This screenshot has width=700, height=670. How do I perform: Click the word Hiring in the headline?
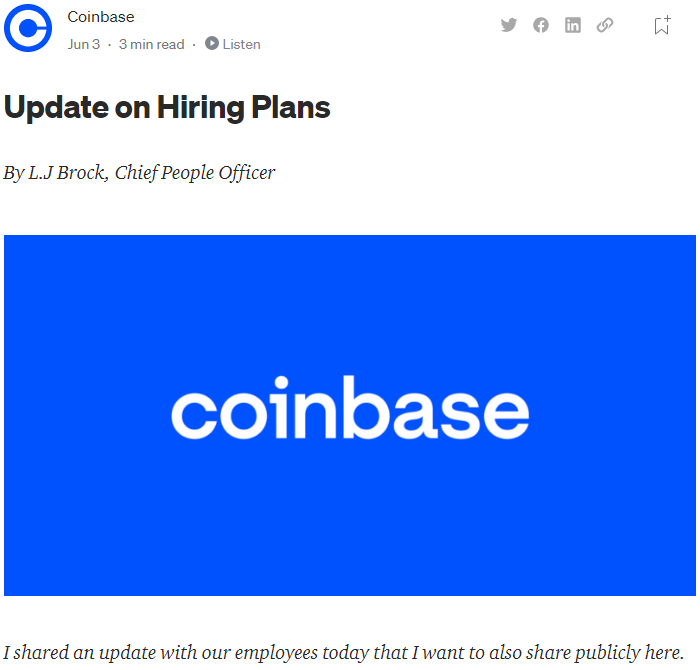pos(200,108)
